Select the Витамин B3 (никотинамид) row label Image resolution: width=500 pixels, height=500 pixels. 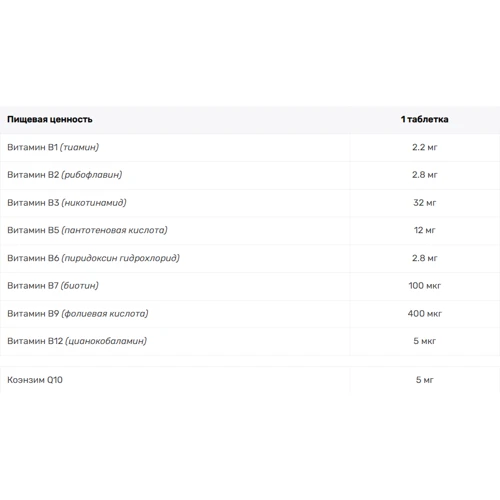tap(67, 203)
